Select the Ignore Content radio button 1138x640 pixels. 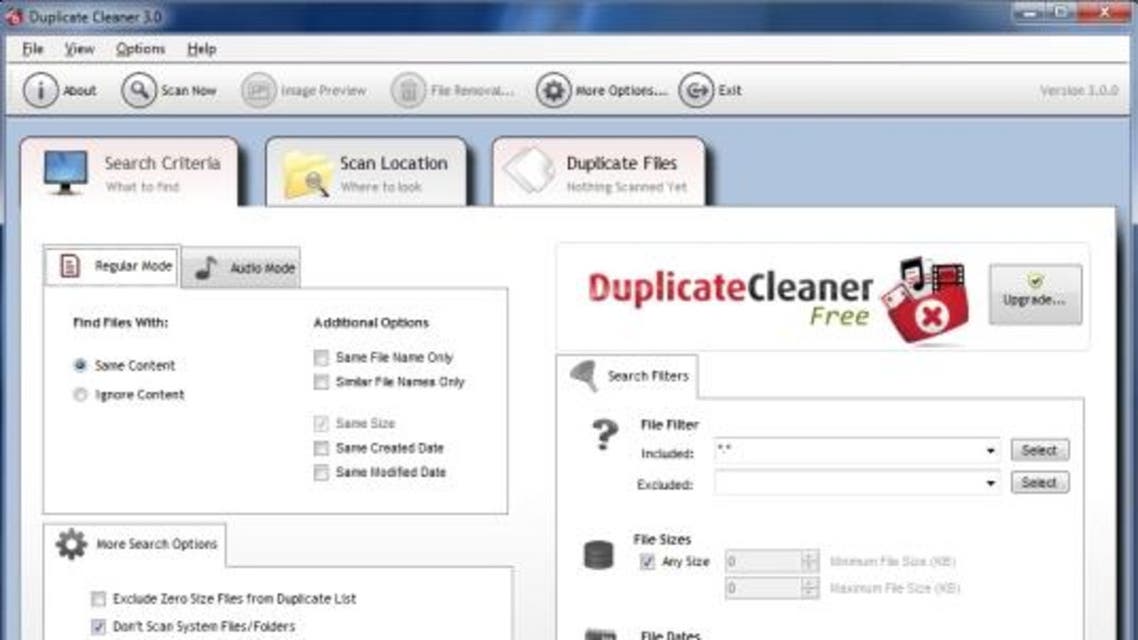[x=80, y=395]
